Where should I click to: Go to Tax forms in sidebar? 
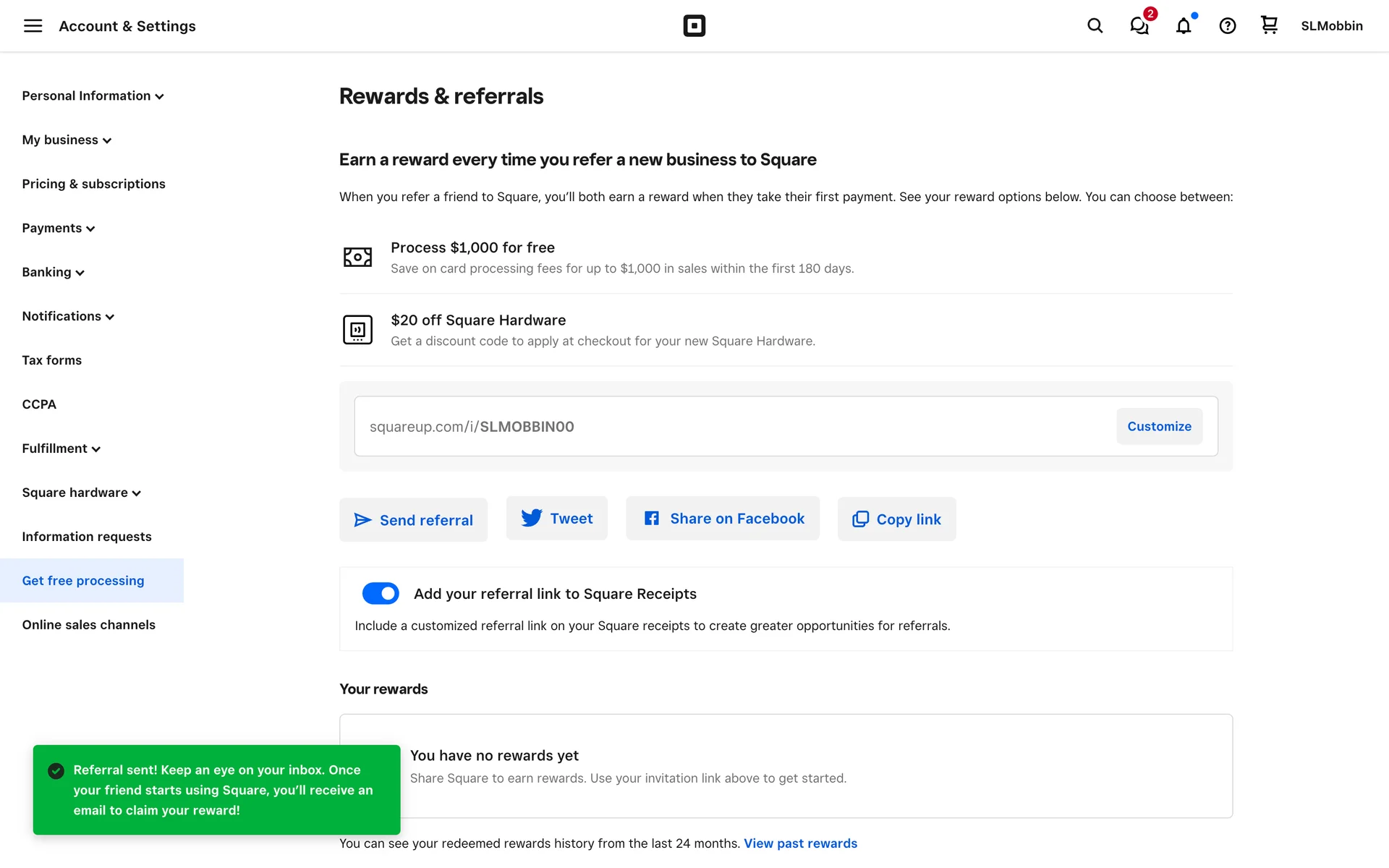click(51, 360)
